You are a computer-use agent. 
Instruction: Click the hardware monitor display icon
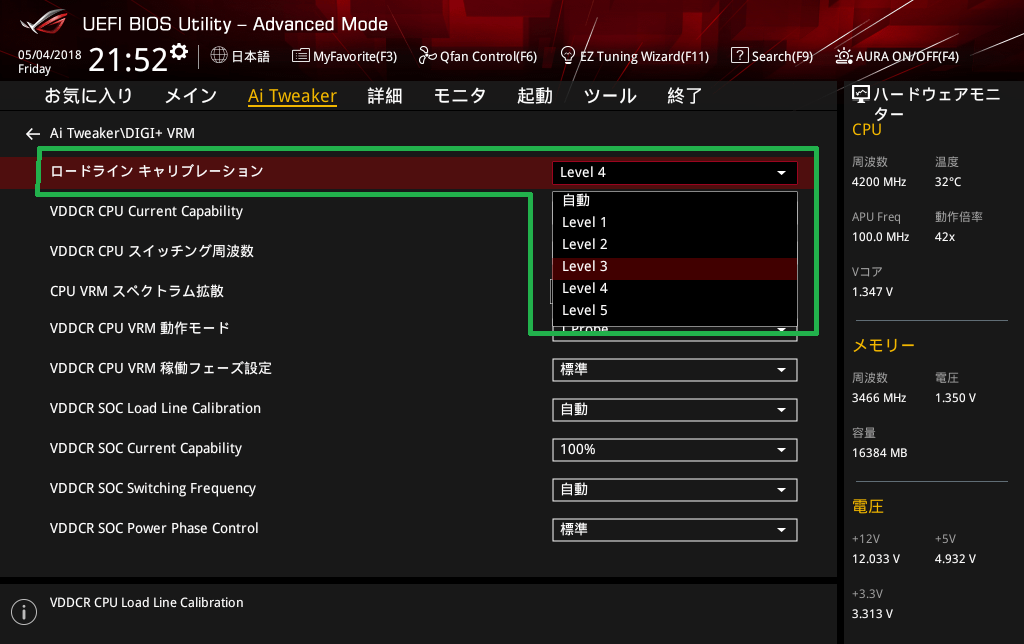coord(861,95)
